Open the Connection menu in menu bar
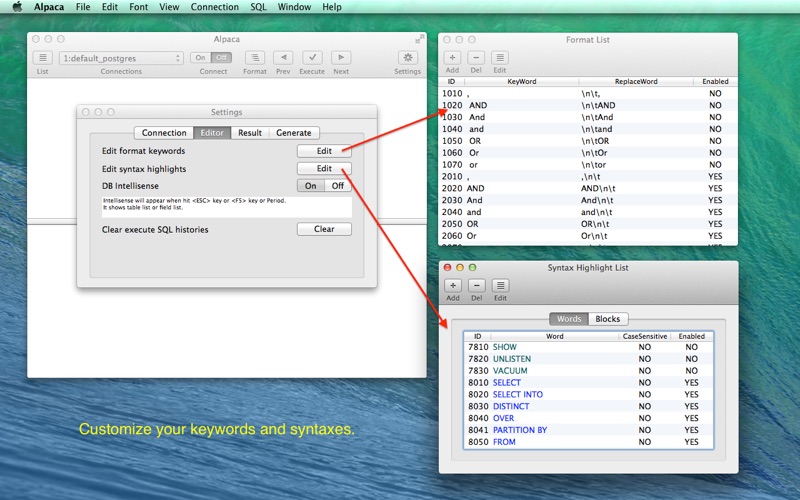Image resolution: width=800 pixels, height=500 pixels. pyautogui.click(x=214, y=7)
